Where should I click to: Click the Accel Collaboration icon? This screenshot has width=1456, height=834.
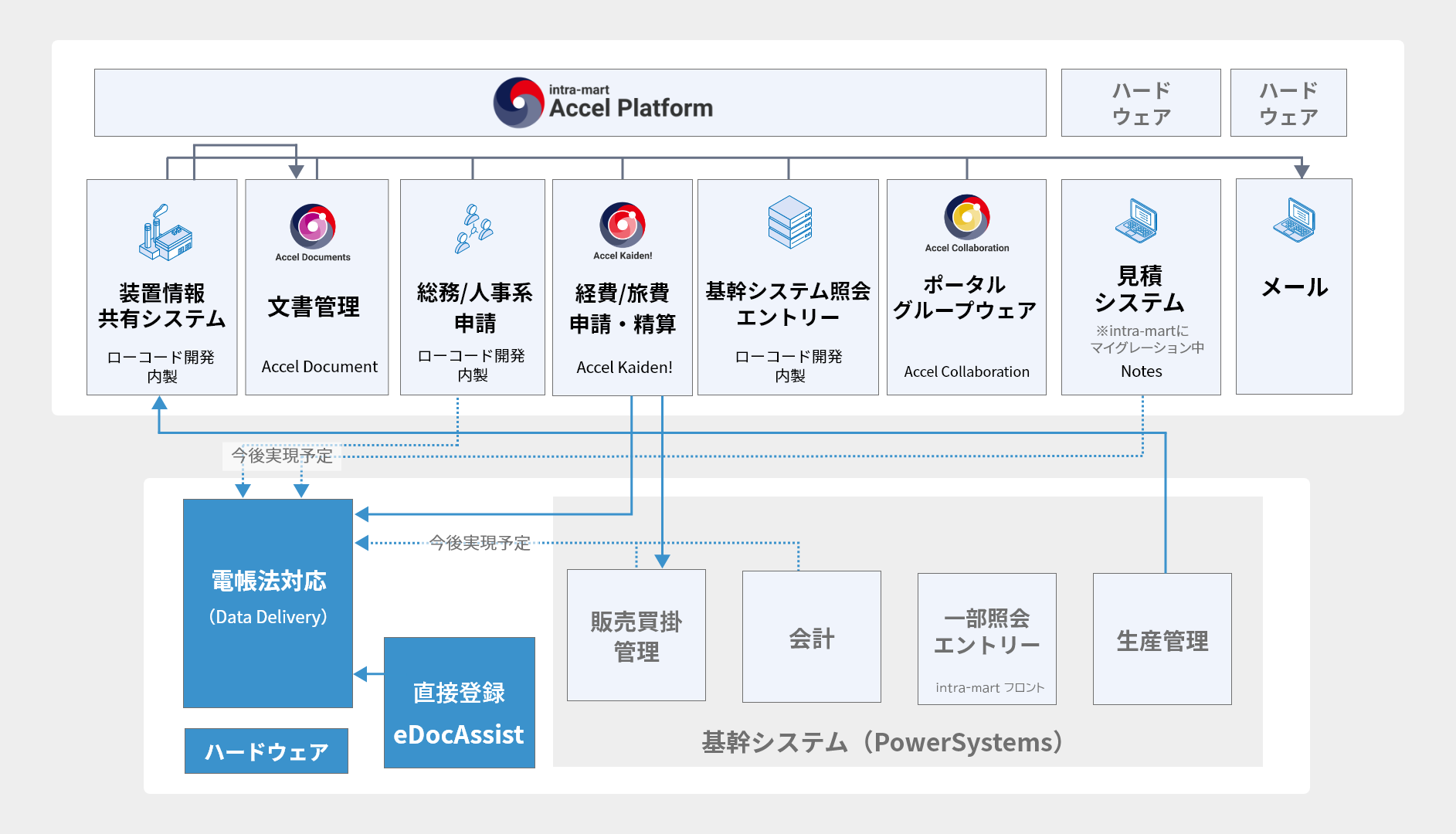966,222
